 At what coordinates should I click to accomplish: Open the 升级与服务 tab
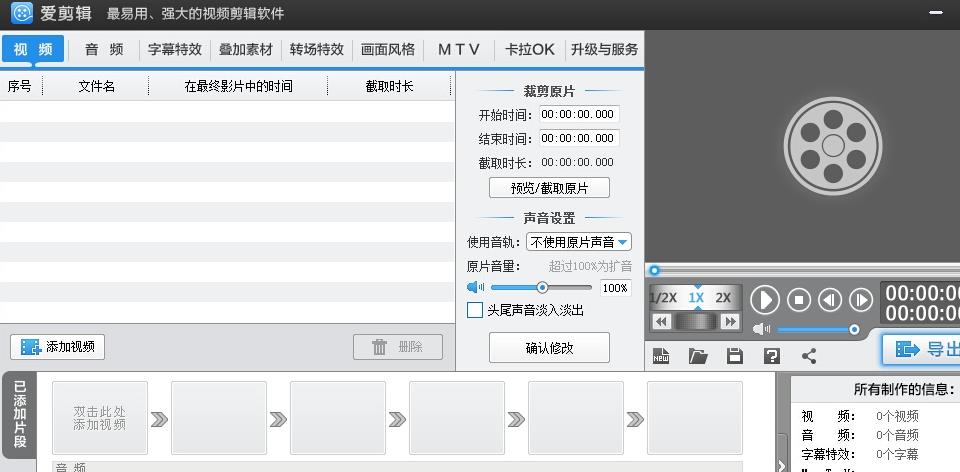click(x=604, y=50)
